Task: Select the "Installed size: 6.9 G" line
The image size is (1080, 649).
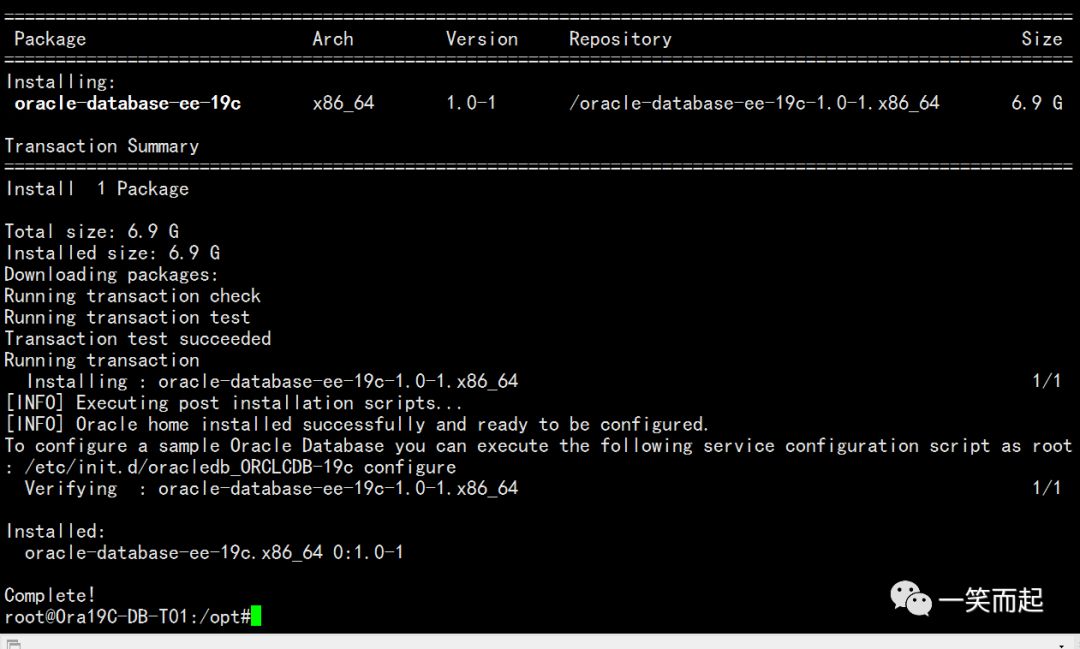Action: (112, 253)
